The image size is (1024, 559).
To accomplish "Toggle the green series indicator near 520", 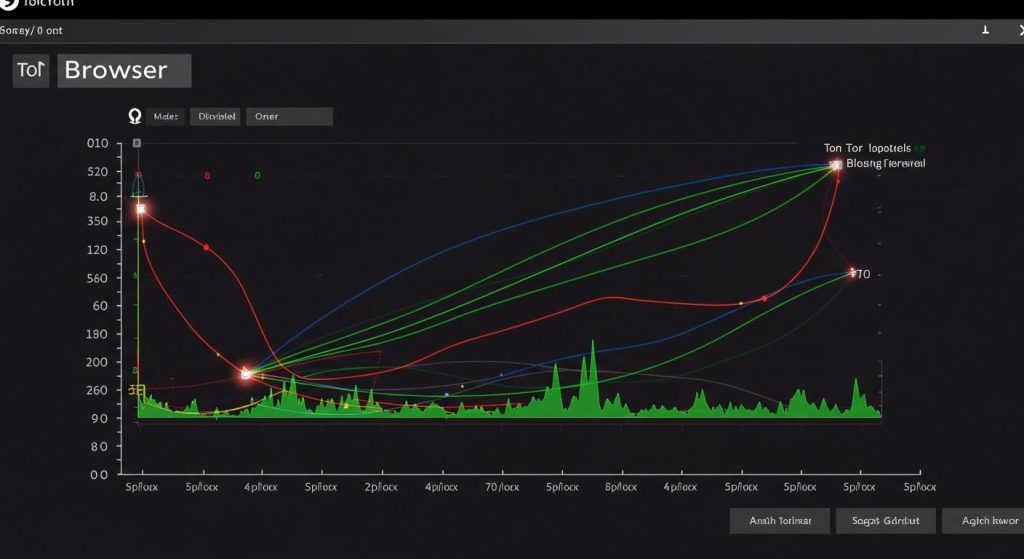I will click(x=257, y=176).
